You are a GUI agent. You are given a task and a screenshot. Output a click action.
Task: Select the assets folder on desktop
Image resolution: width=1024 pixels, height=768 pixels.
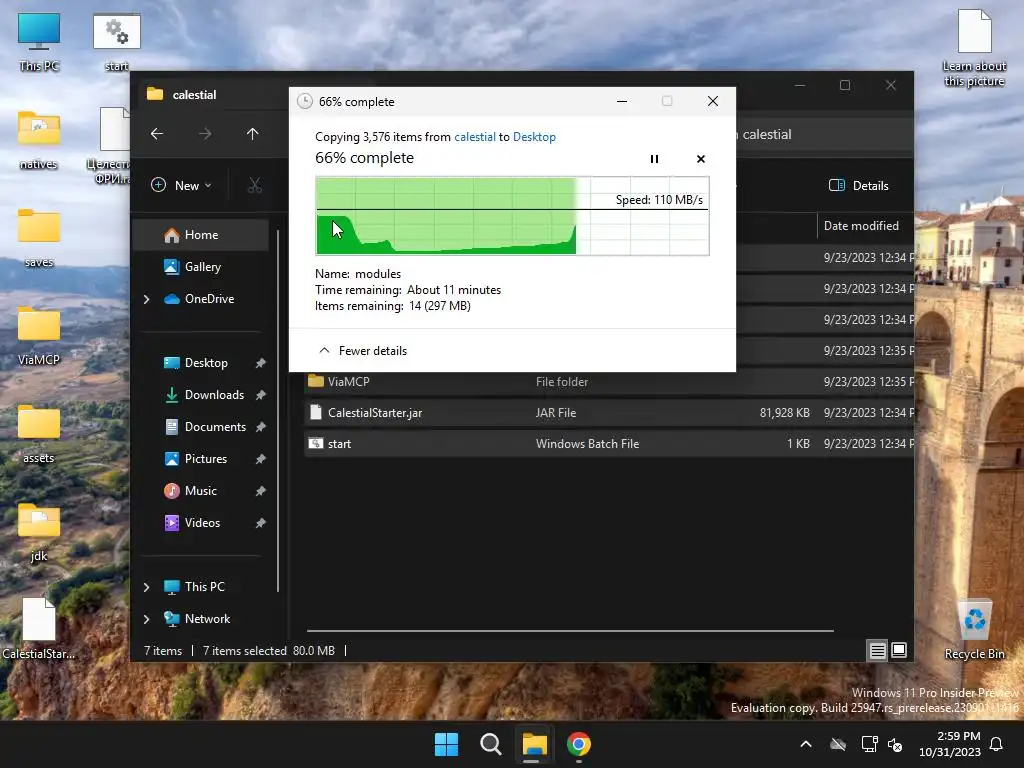point(39,434)
